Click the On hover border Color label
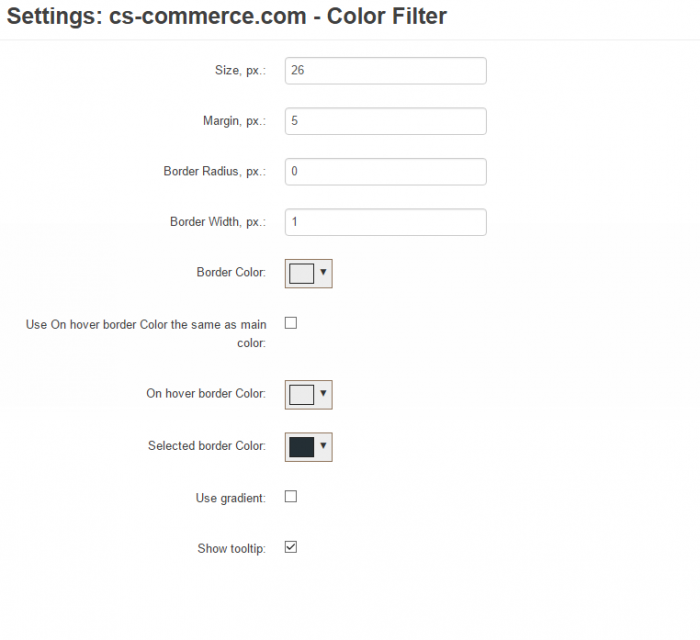Screen dimensions: 700x640 (206, 393)
